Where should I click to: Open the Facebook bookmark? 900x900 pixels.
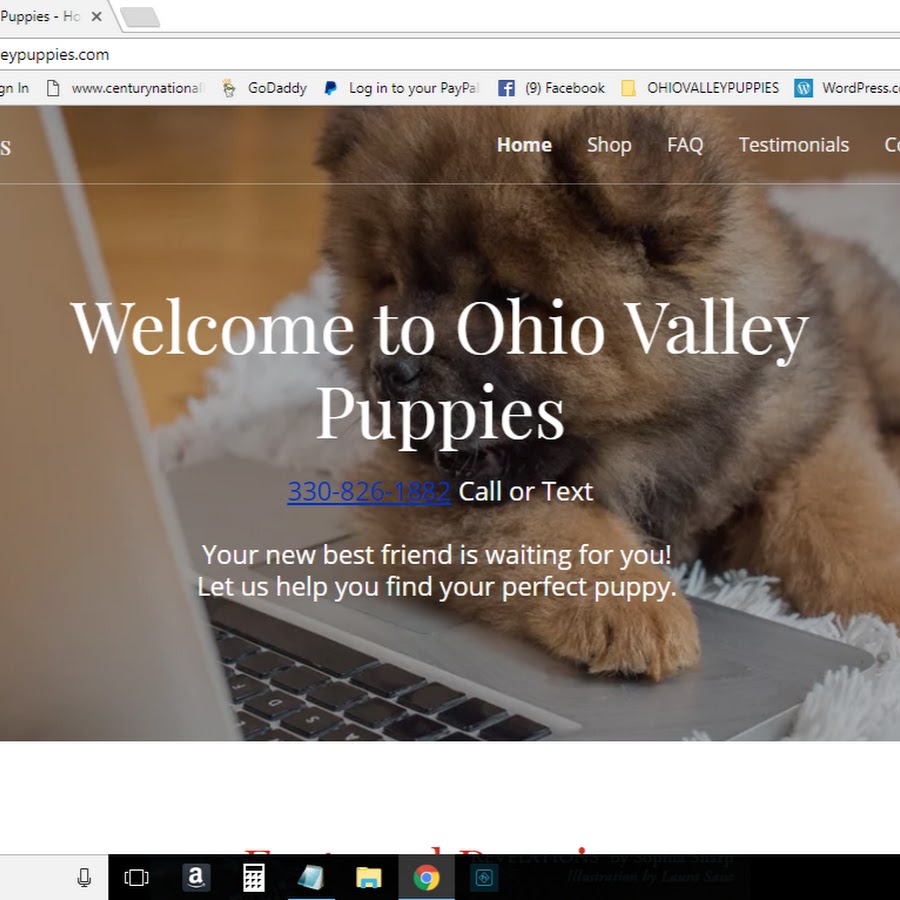tap(551, 88)
